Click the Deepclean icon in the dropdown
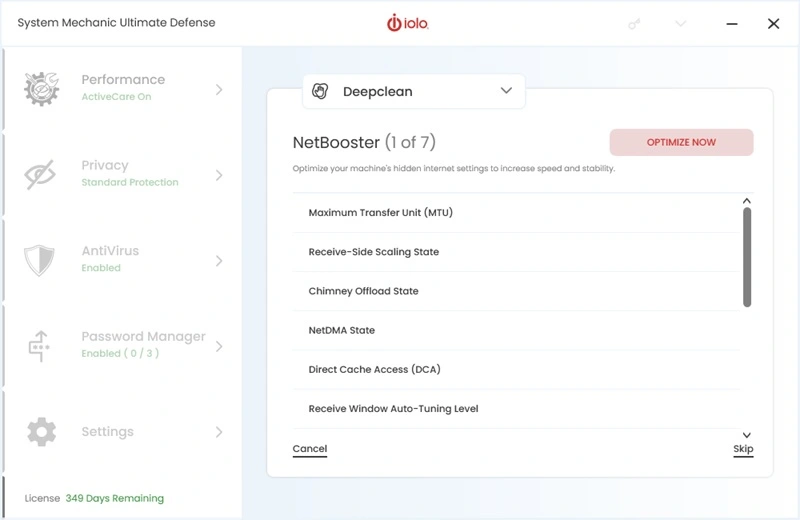800x520 pixels. (x=320, y=91)
